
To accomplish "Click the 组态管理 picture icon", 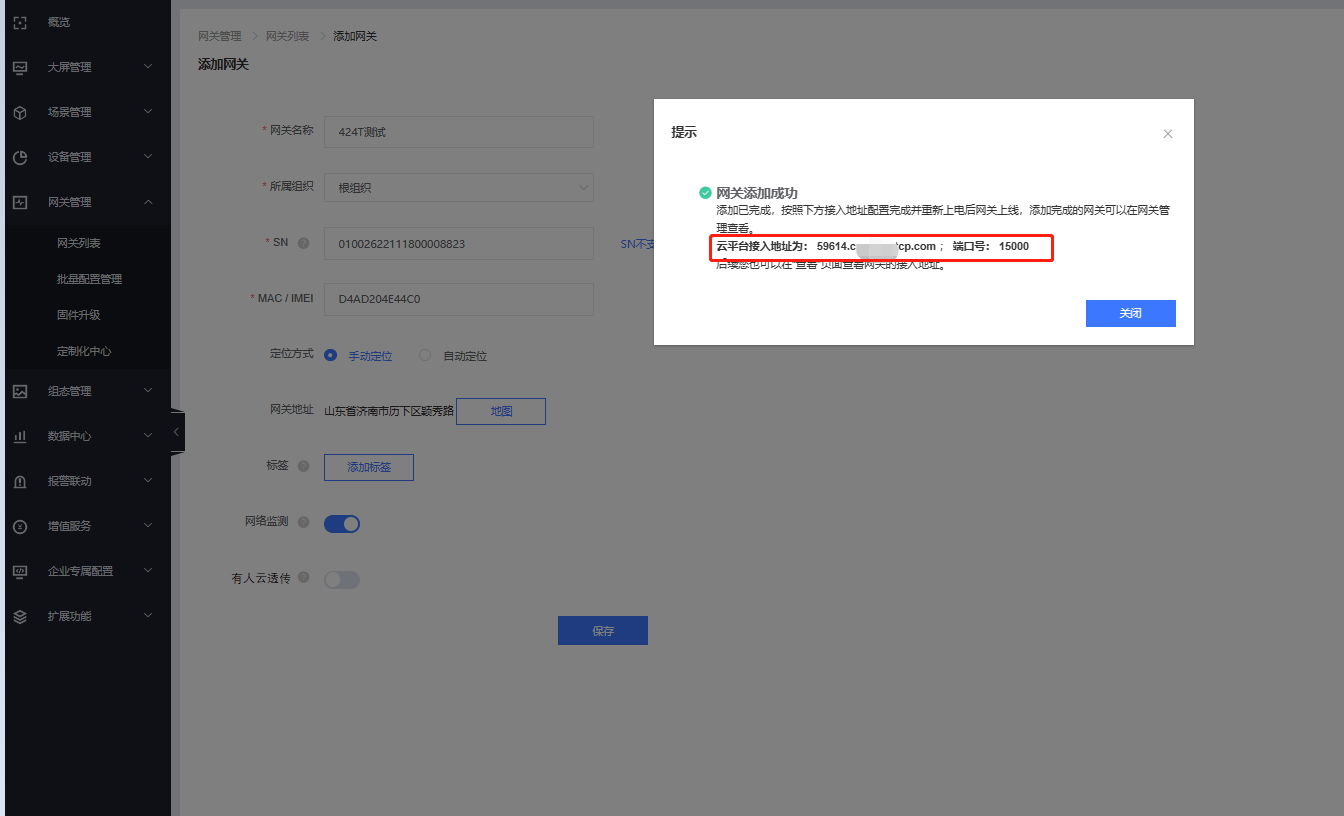I will (x=20, y=391).
